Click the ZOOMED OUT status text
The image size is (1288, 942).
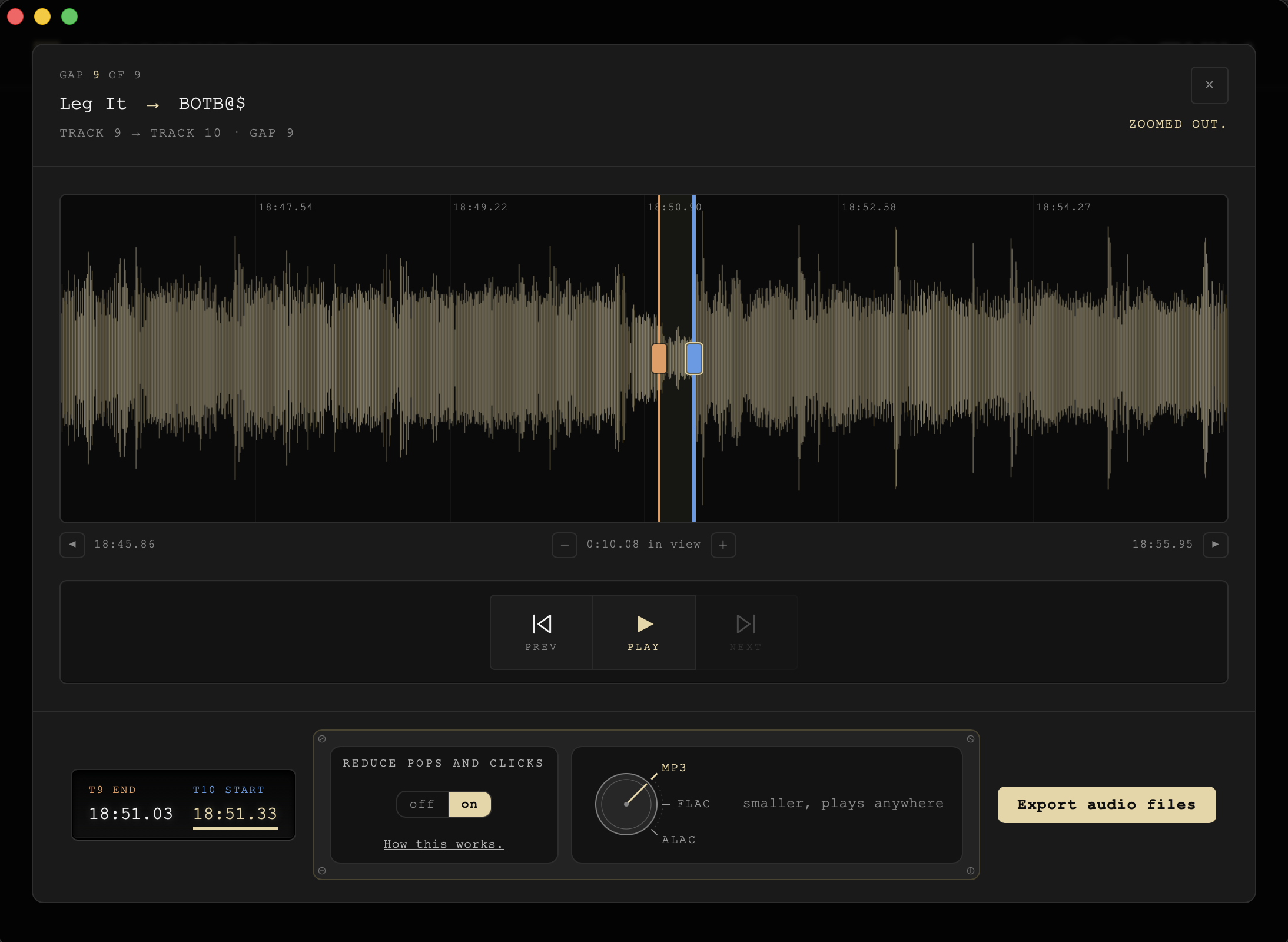point(1177,124)
